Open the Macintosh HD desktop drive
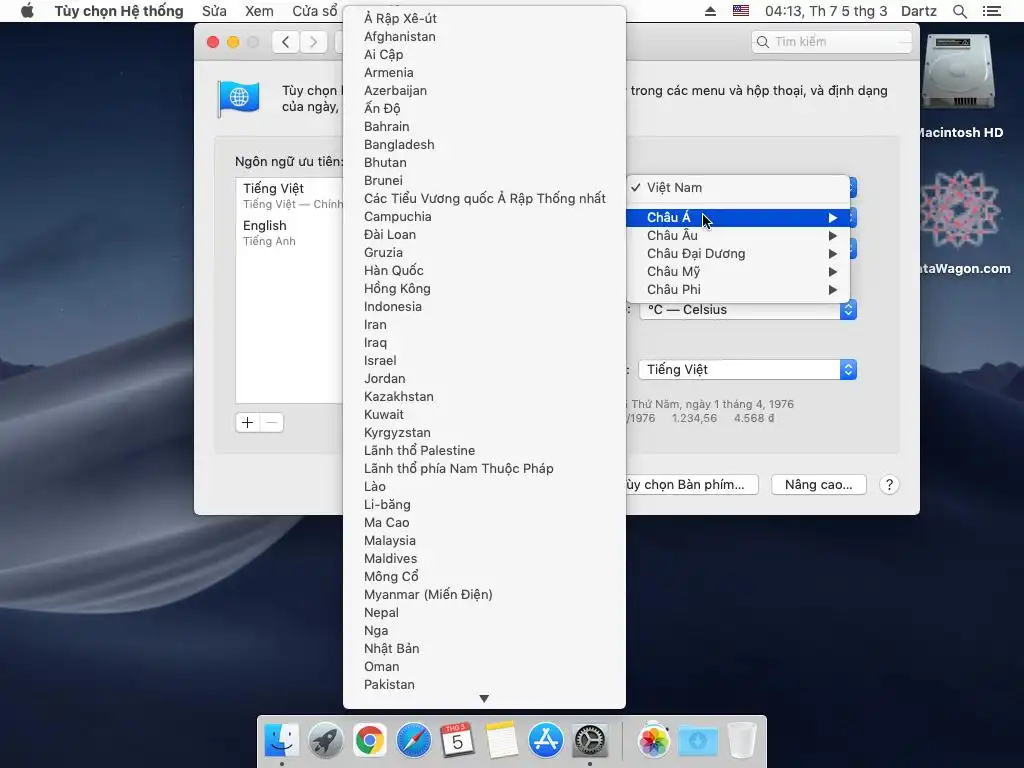The width and height of the screenshot is (1024, 768). [959, 73]
